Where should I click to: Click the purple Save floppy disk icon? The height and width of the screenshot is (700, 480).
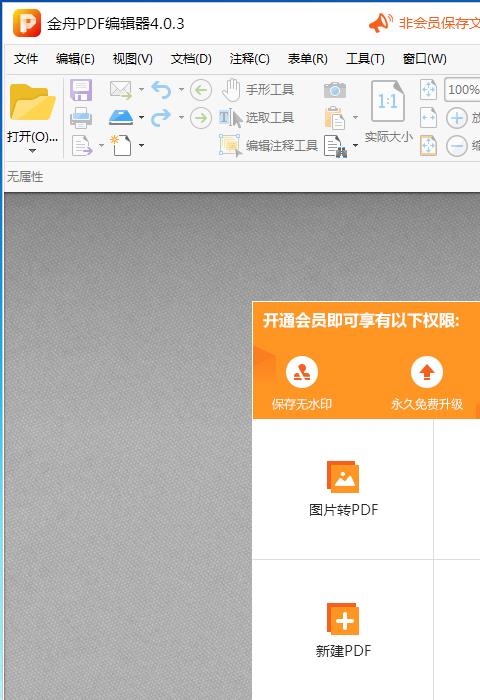click(x=81, y=90)
